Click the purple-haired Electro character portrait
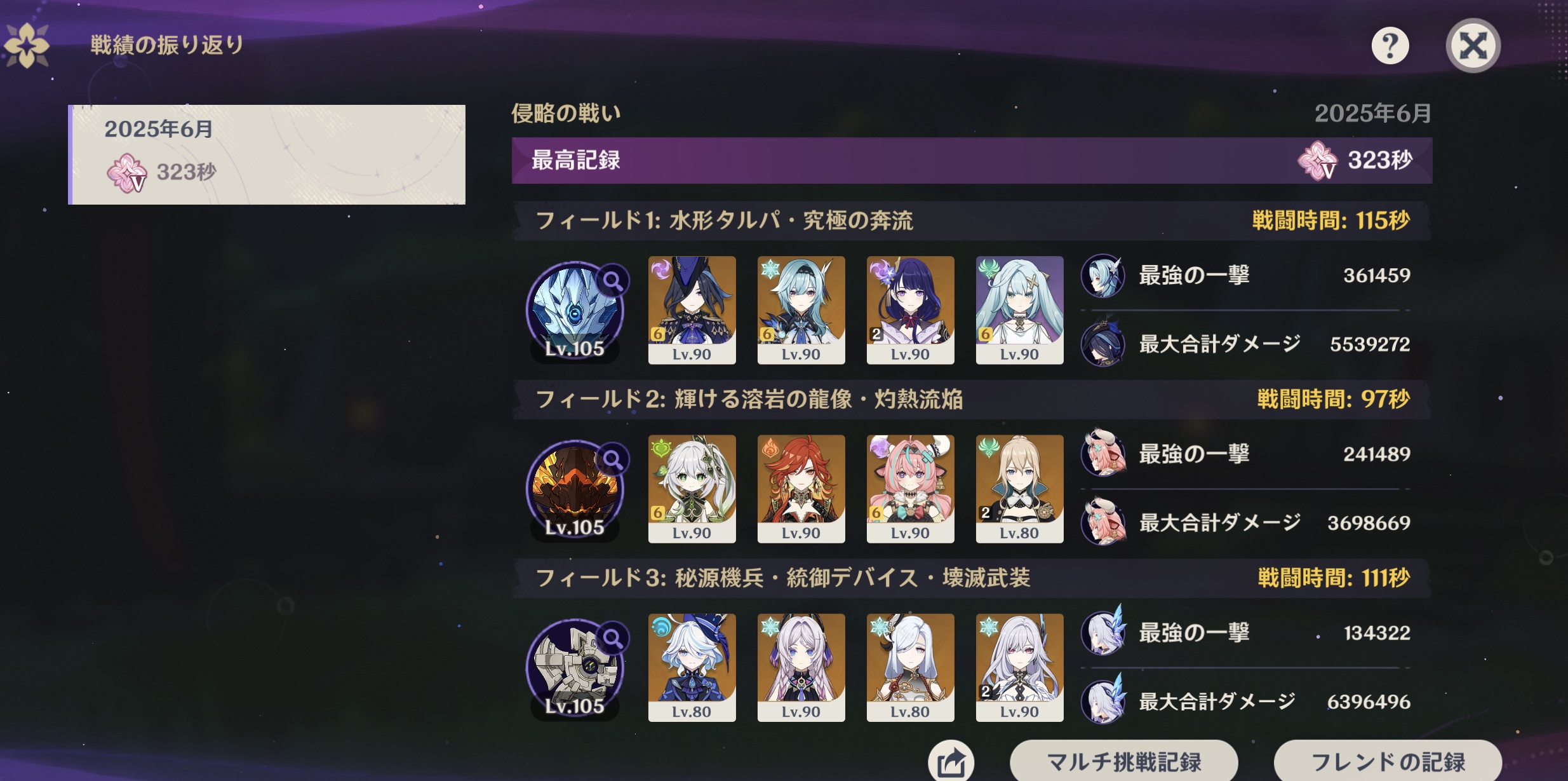 point(910,310)
